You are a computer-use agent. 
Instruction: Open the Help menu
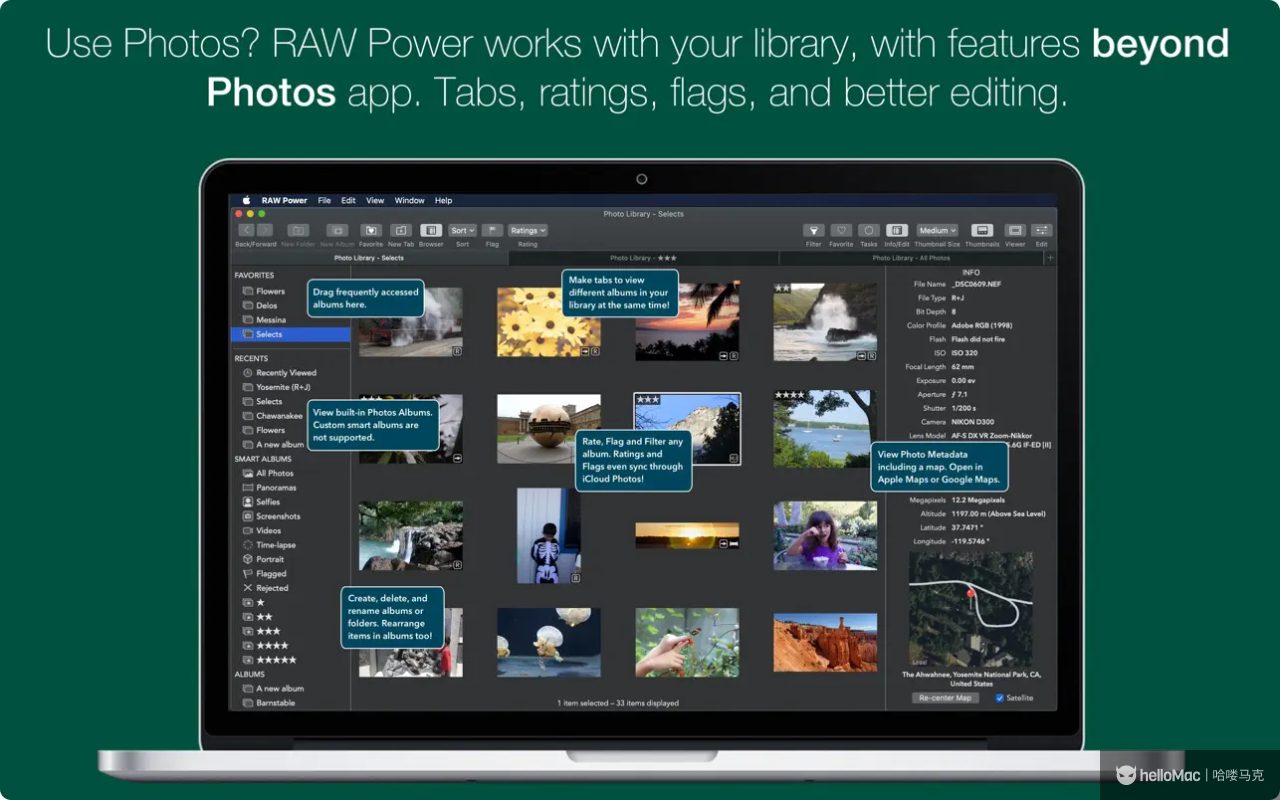point(443,200)
